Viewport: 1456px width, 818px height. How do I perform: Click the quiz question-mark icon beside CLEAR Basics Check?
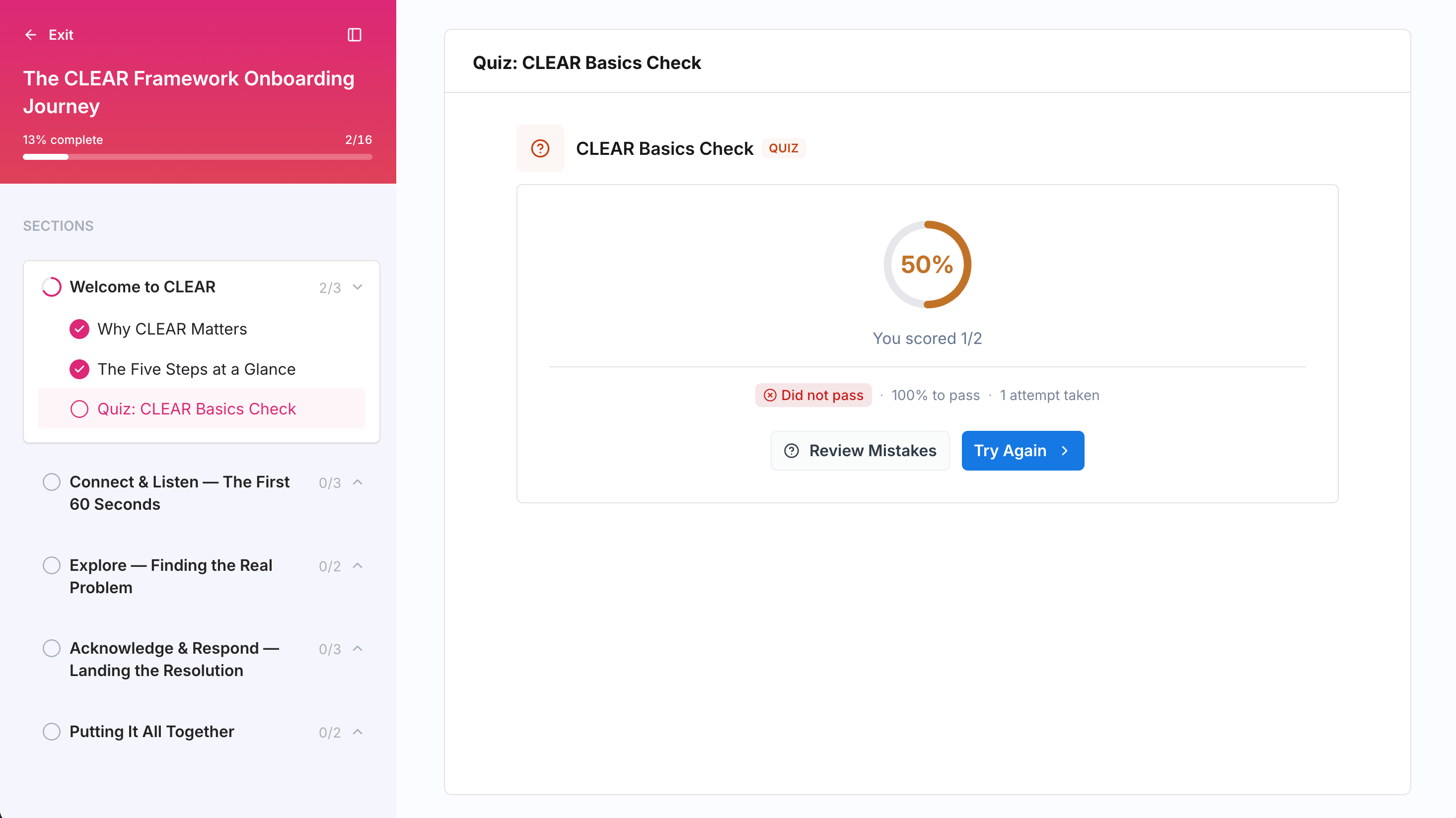[540, 148]
